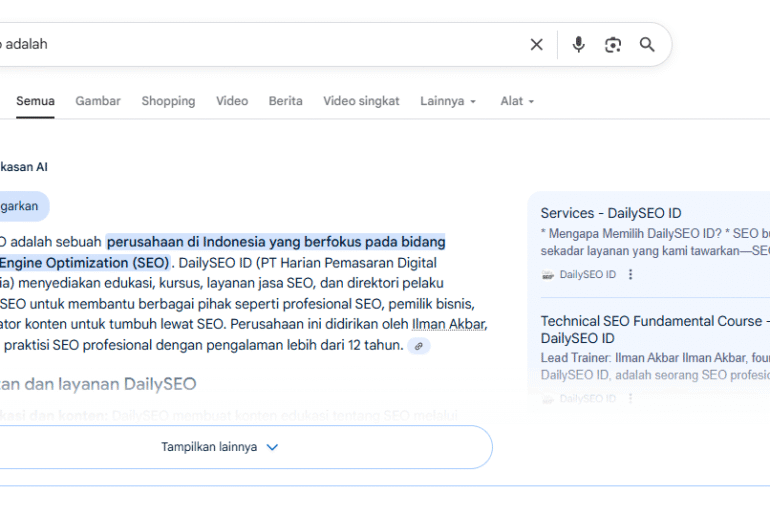The image size is (770, 515).
Task: Open the Berita results tab
Action: click(285, 101)
